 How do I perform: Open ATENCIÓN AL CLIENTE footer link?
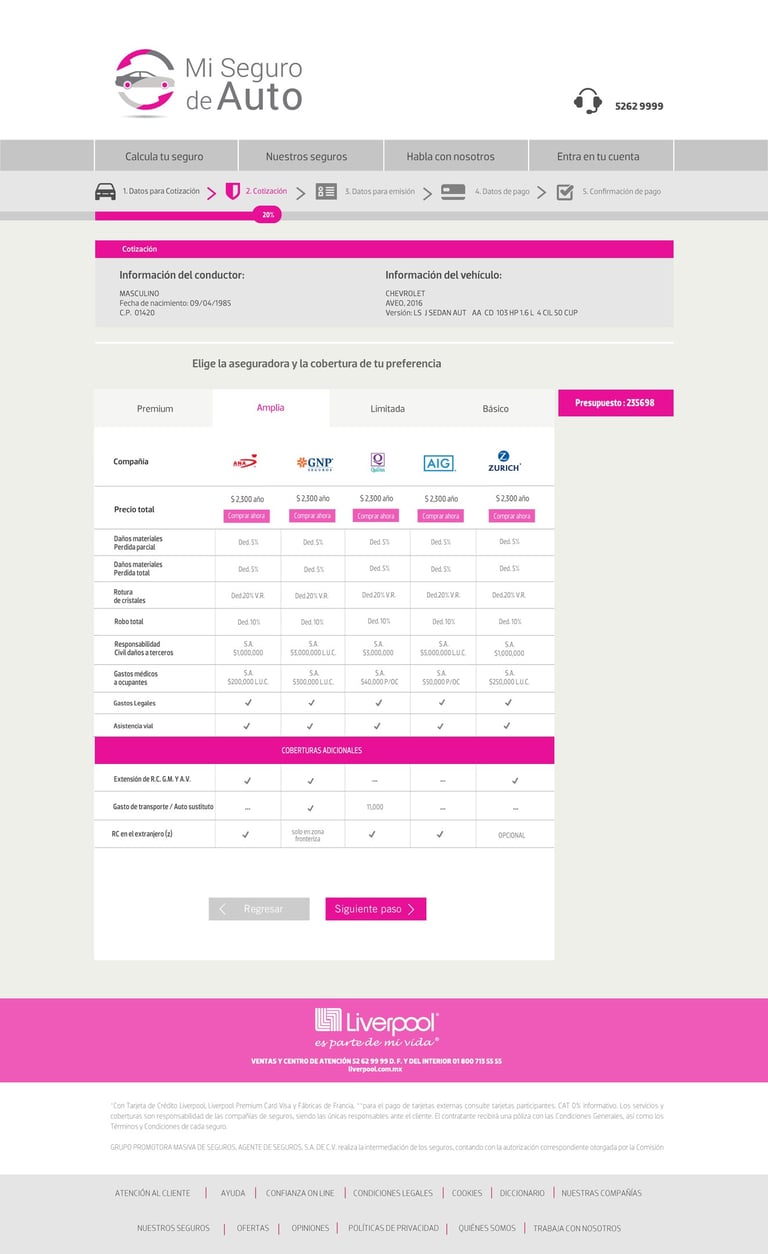point(152,1193)
